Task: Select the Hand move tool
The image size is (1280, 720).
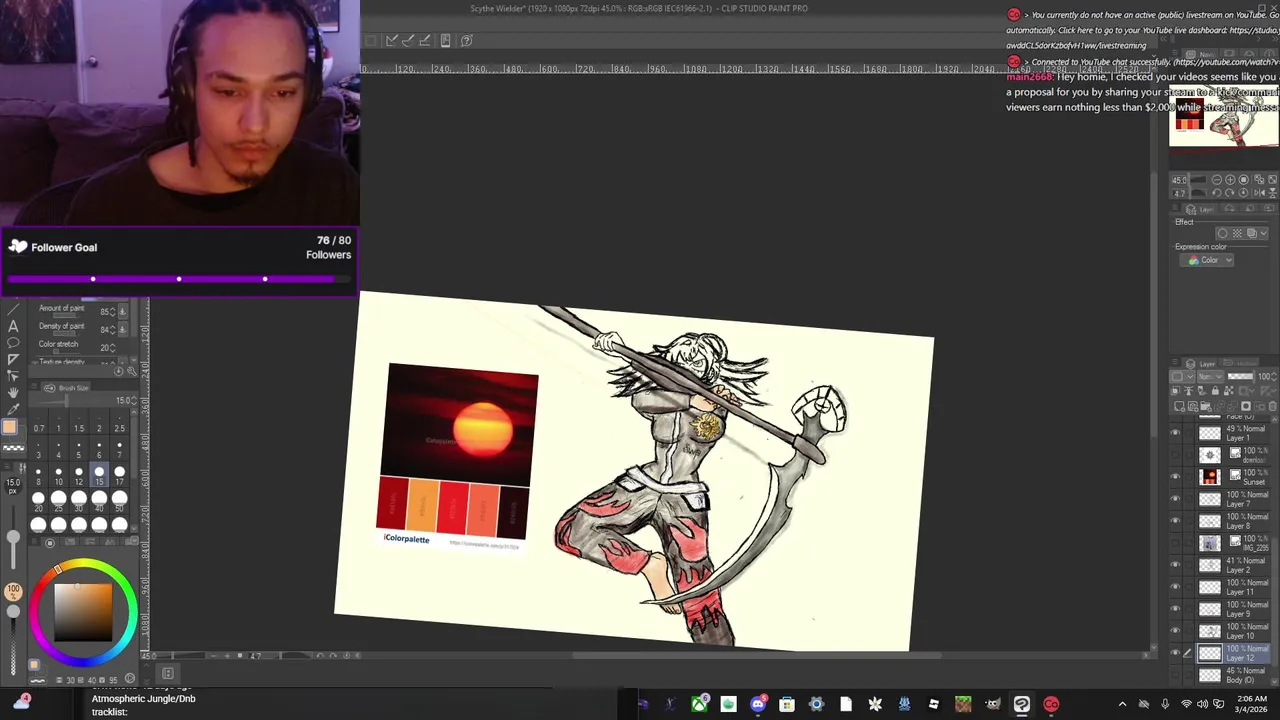Action: (13, 391)
